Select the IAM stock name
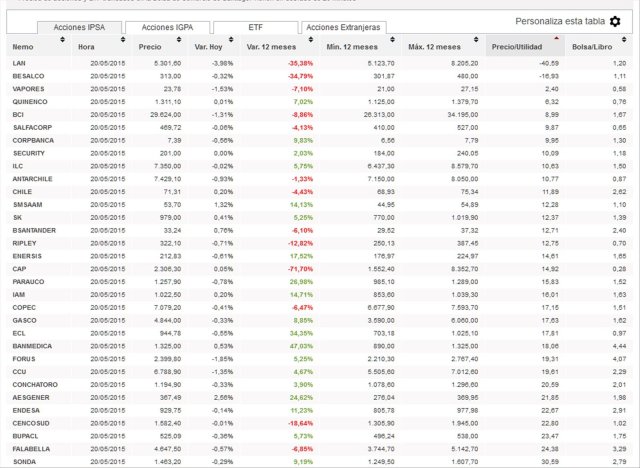The width and height of the screenshot is (640, 468). click(x=18, y=295)
